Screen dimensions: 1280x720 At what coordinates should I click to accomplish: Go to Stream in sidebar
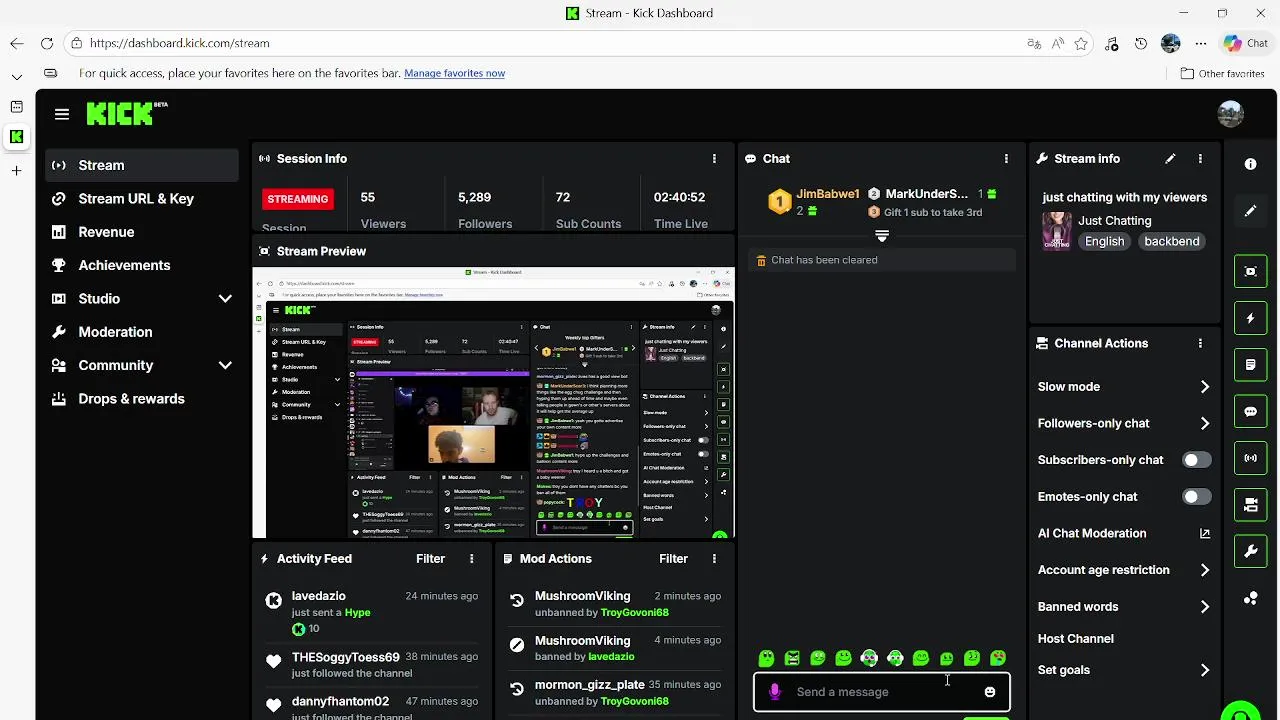tap(142, 165)
